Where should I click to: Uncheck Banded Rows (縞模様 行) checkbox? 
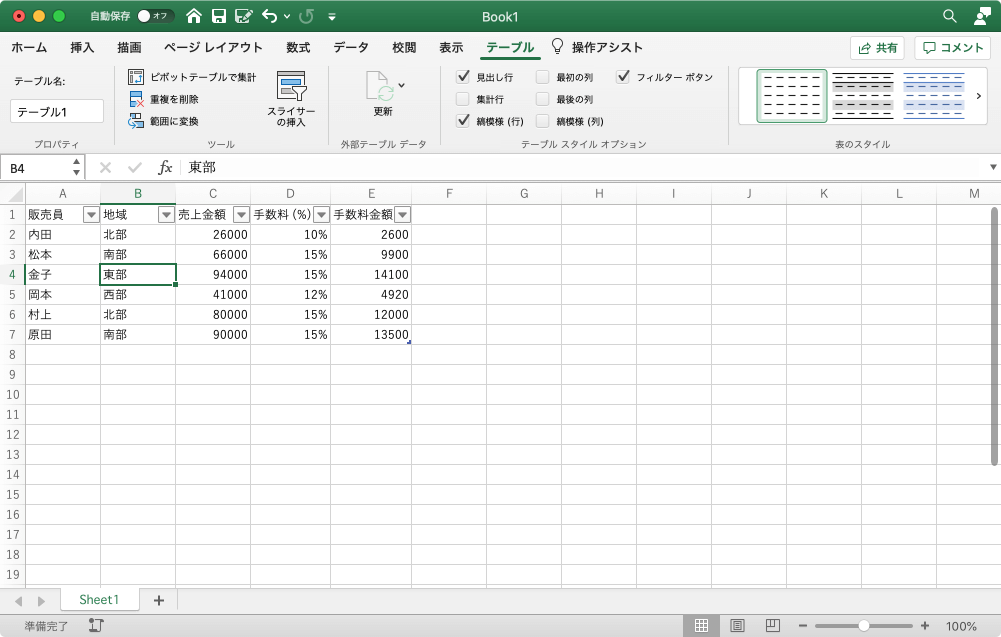(x=463, y=121)
